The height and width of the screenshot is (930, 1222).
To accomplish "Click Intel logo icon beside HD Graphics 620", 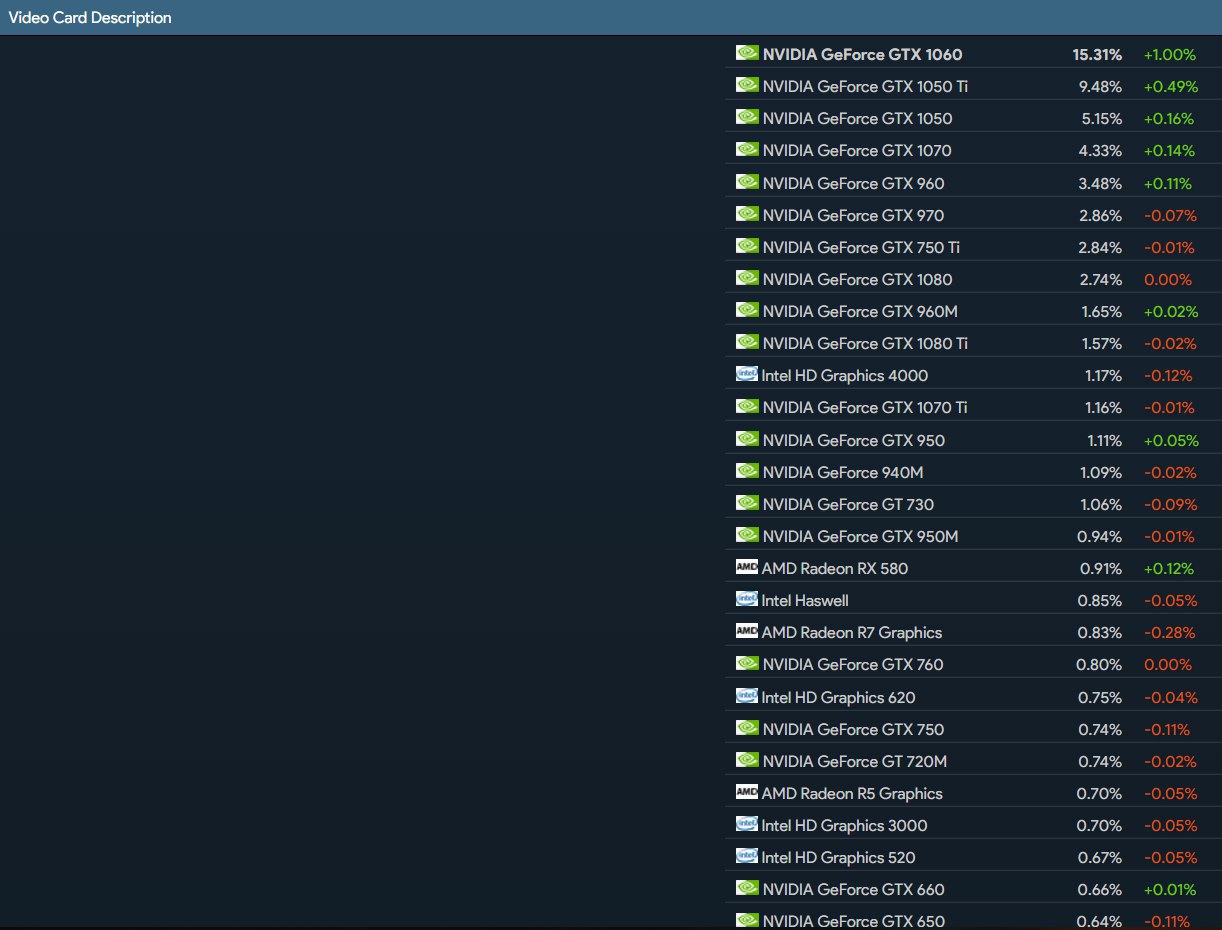I will tap(746, 696).
